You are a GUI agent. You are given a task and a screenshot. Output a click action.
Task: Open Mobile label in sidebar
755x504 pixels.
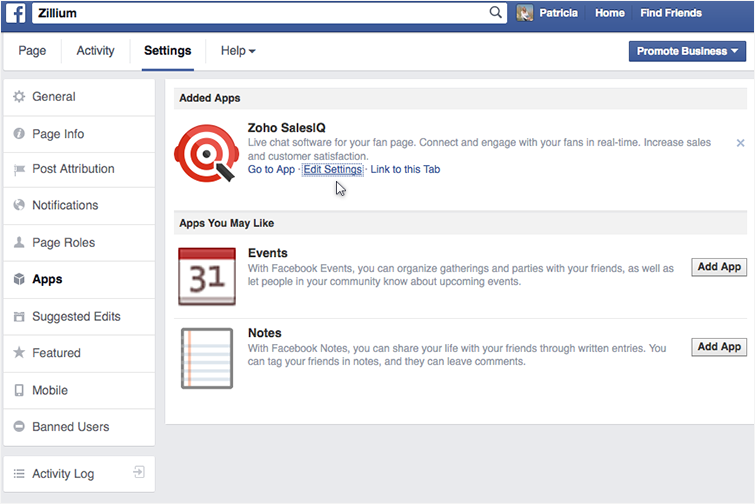(x=50, y=390)
